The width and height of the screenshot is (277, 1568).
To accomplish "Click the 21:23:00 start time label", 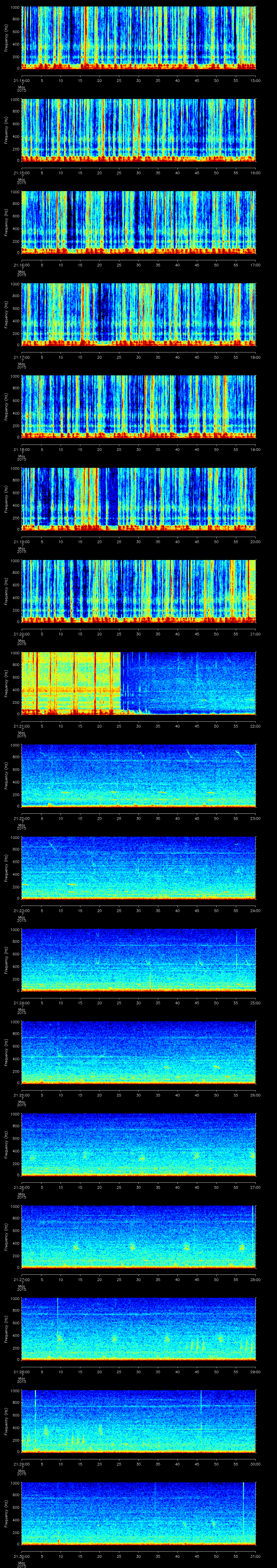I will (x=21, y=910).
